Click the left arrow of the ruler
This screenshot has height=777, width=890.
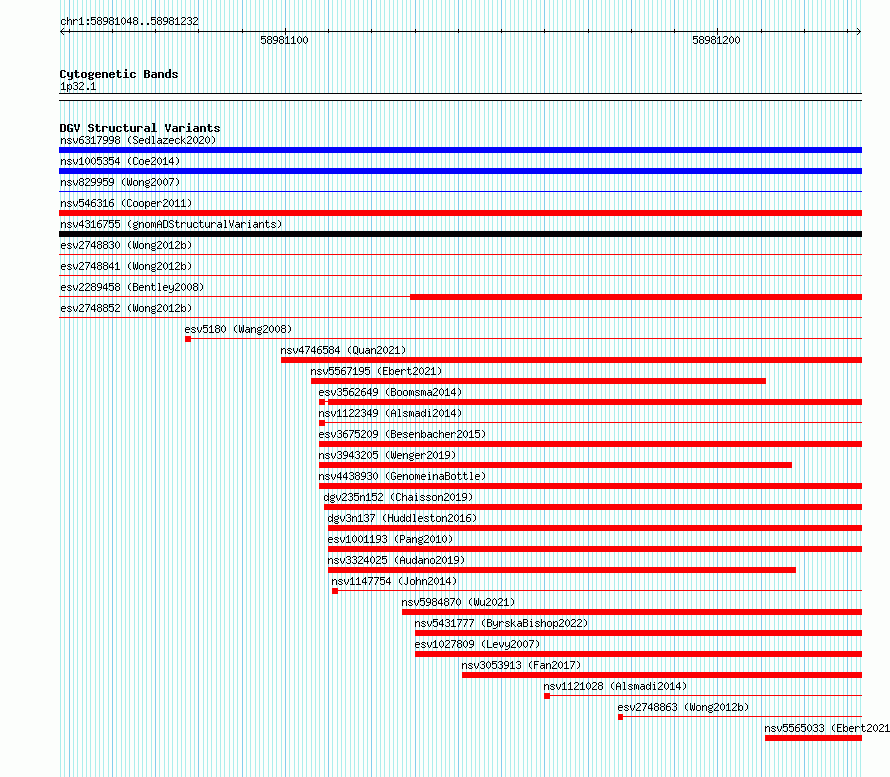tap(63, 31)
